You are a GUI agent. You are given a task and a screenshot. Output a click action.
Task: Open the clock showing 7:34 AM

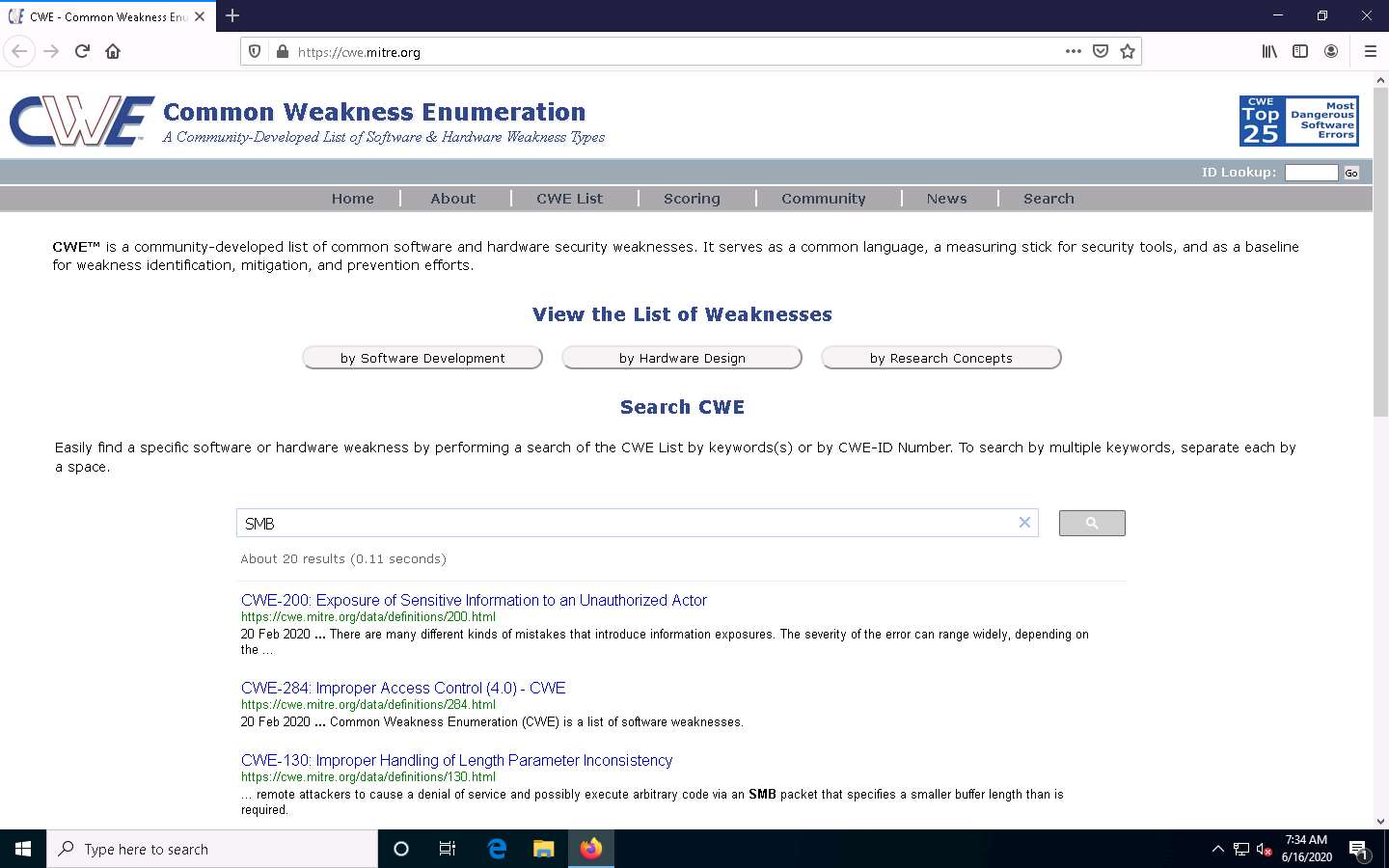coord(1306,849)
